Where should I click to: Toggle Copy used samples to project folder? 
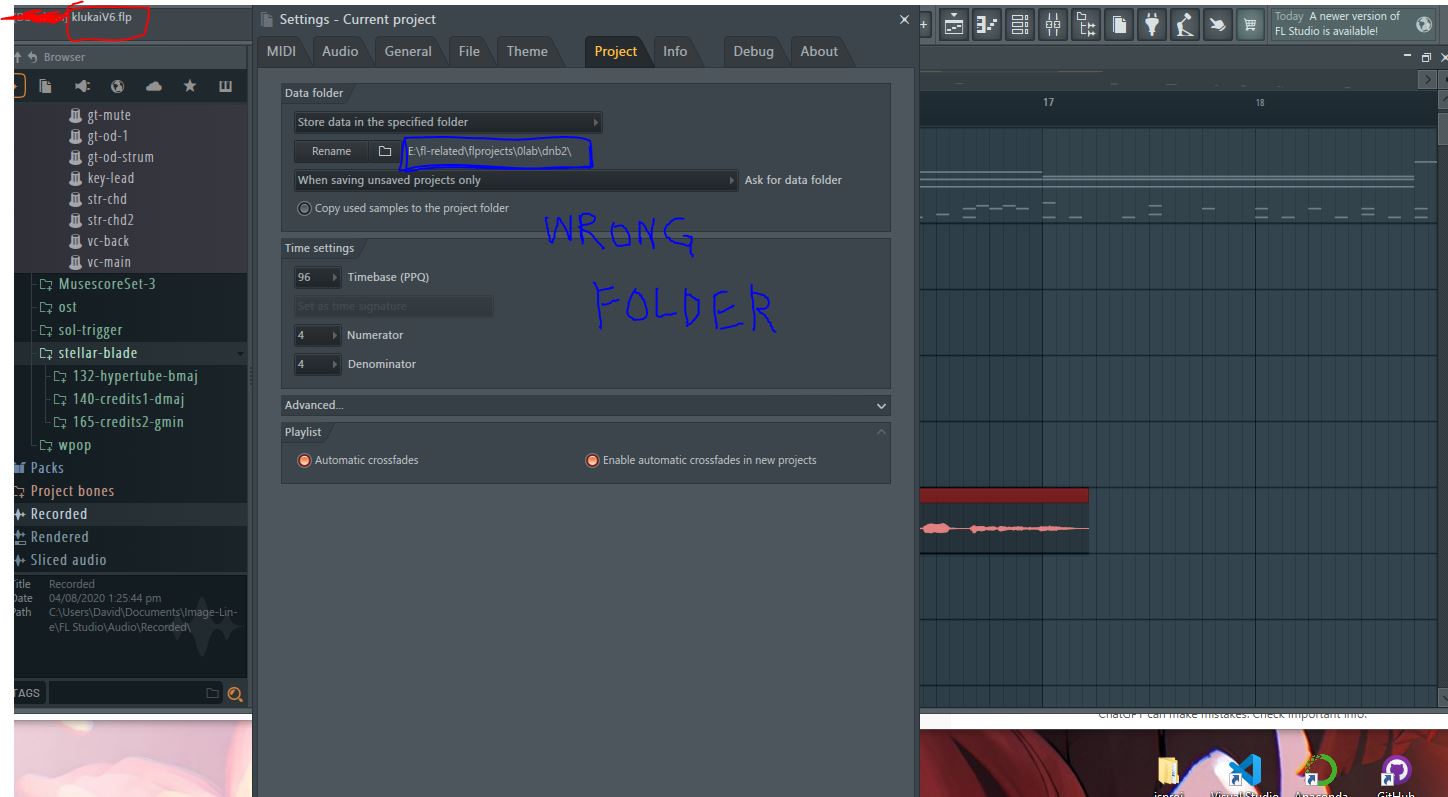click(x=404, y=208)
